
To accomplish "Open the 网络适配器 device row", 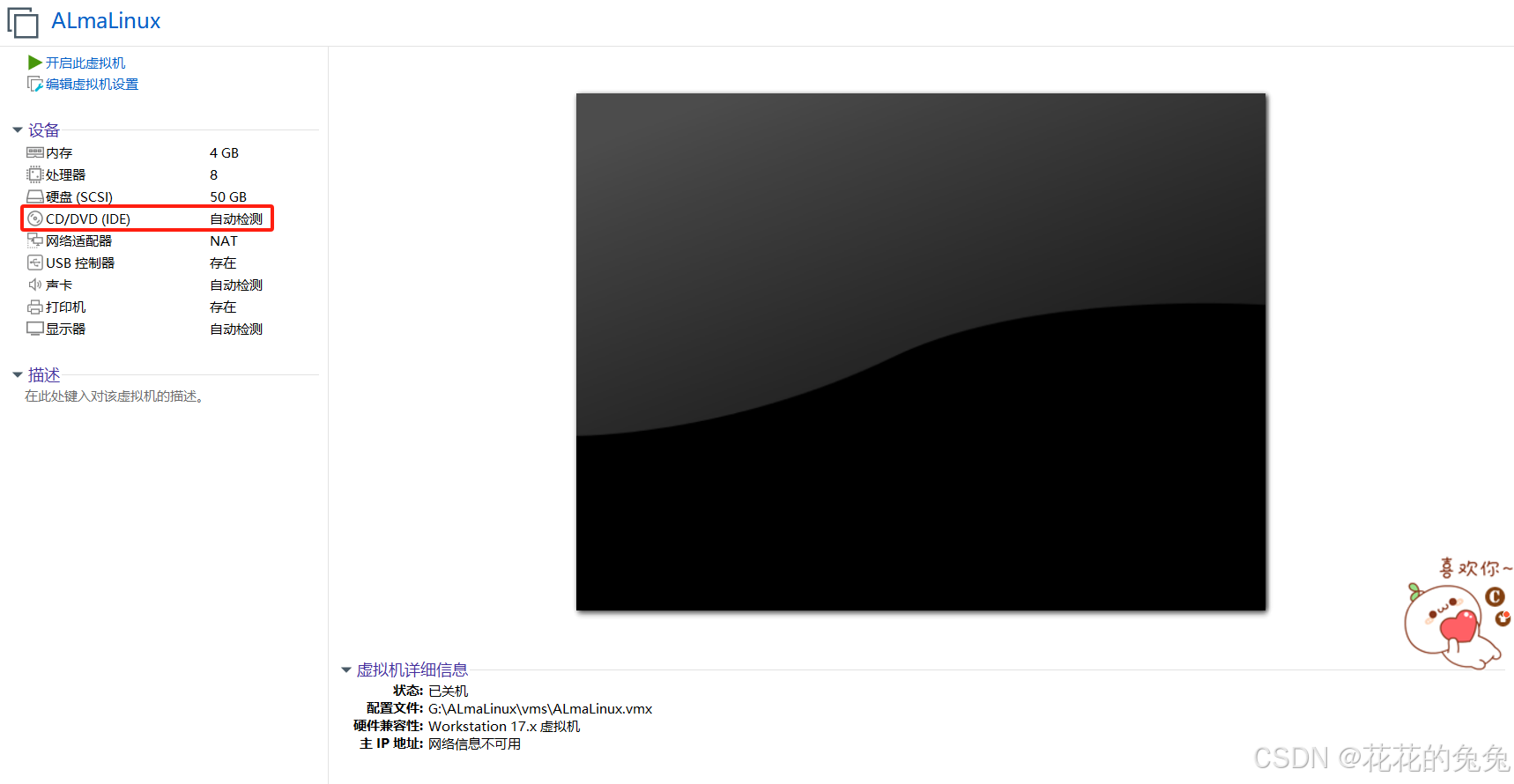I will pos(146,240).
